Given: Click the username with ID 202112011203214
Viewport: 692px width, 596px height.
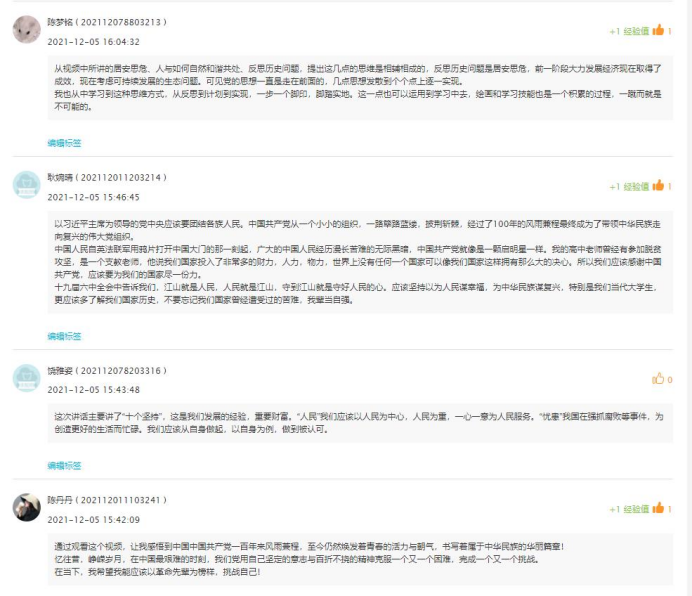Looking at the screenshot, I should point(107,177).
